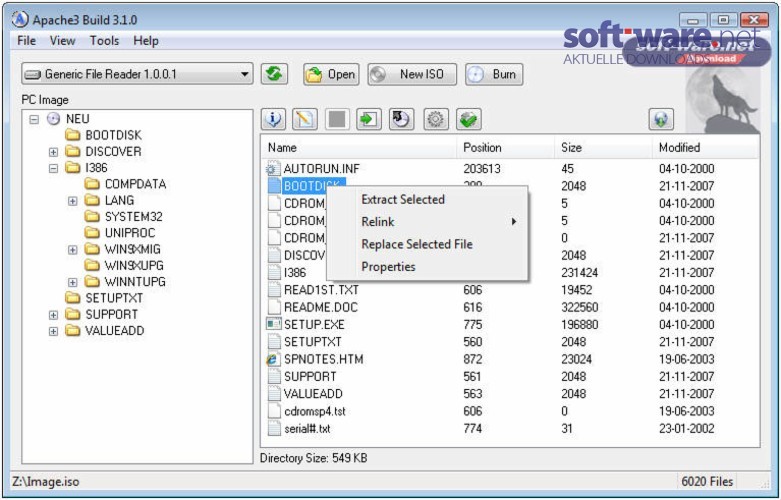The width and height of the screenshot is (781, 500).
Task: Click the New ISO button
Action: point(412,74)
